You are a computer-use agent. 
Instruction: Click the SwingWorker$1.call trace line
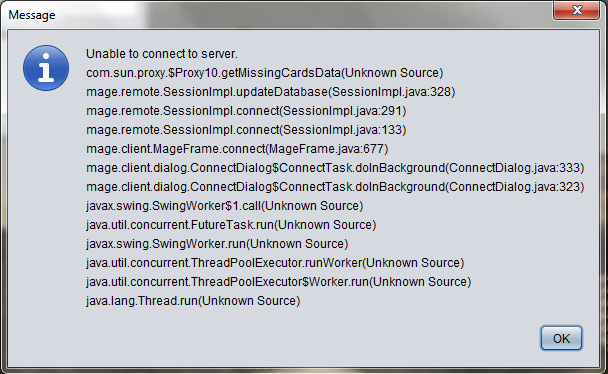pyautogui.click(x=225, y=206)
